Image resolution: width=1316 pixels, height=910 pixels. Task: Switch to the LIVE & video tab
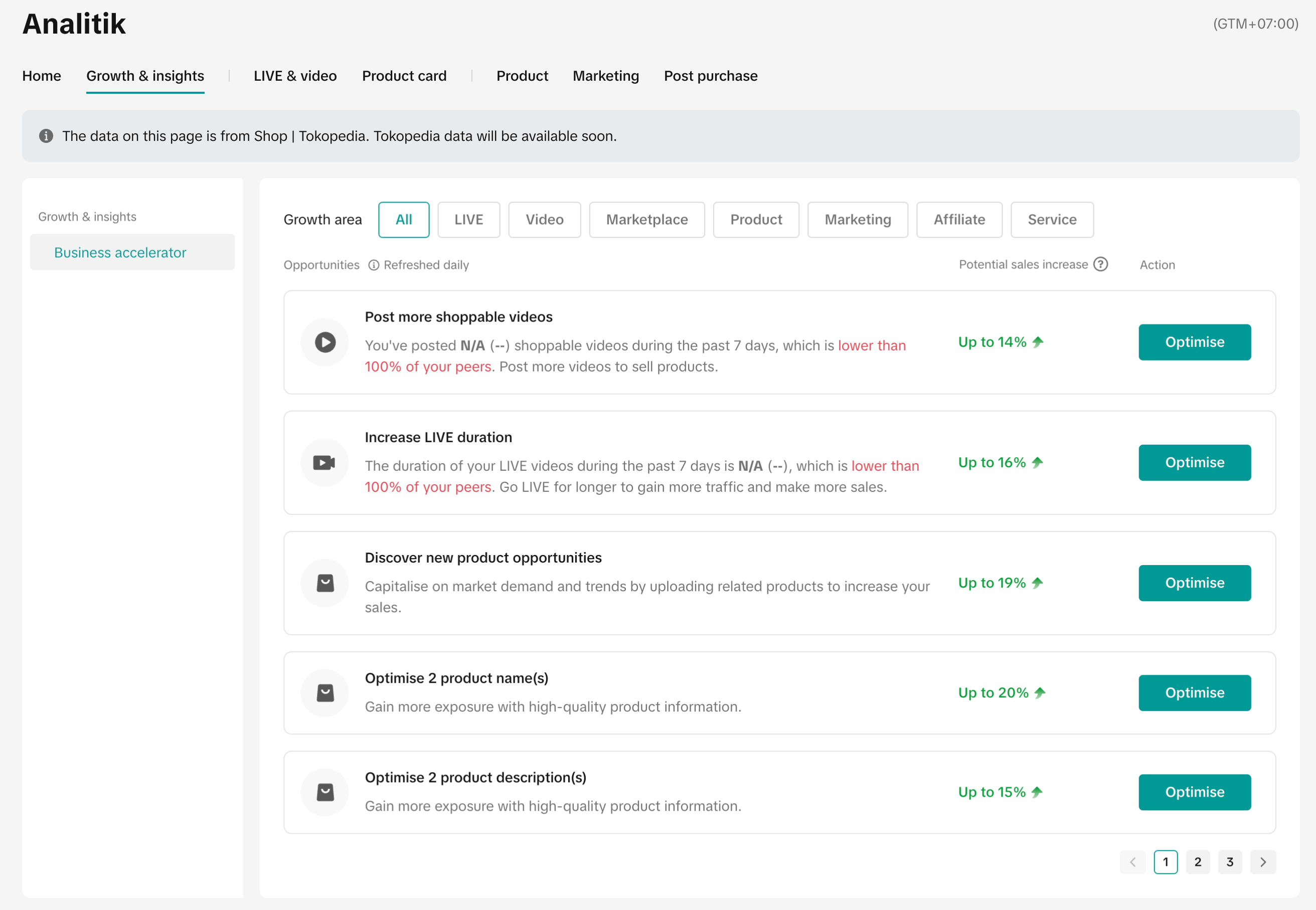pos(295,76)
